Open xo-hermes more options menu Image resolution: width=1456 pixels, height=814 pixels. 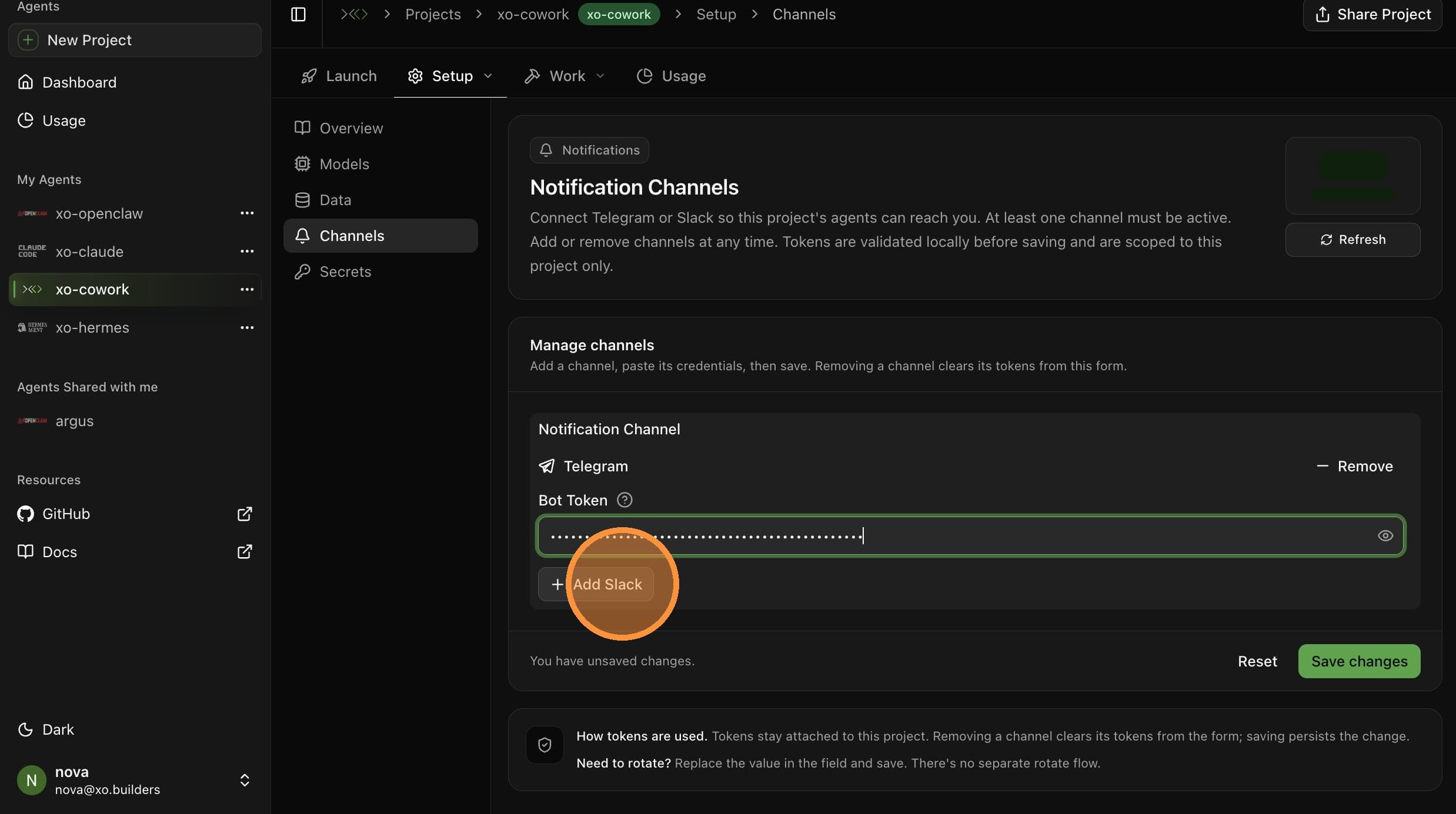coord(247,327)
